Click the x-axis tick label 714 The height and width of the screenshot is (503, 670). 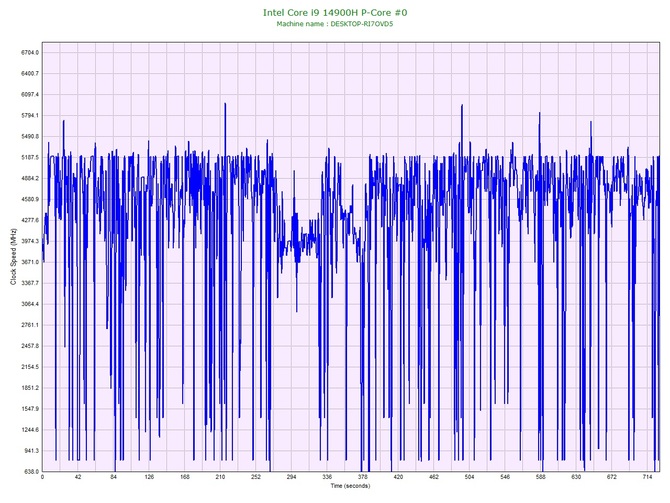pos(647,477)
